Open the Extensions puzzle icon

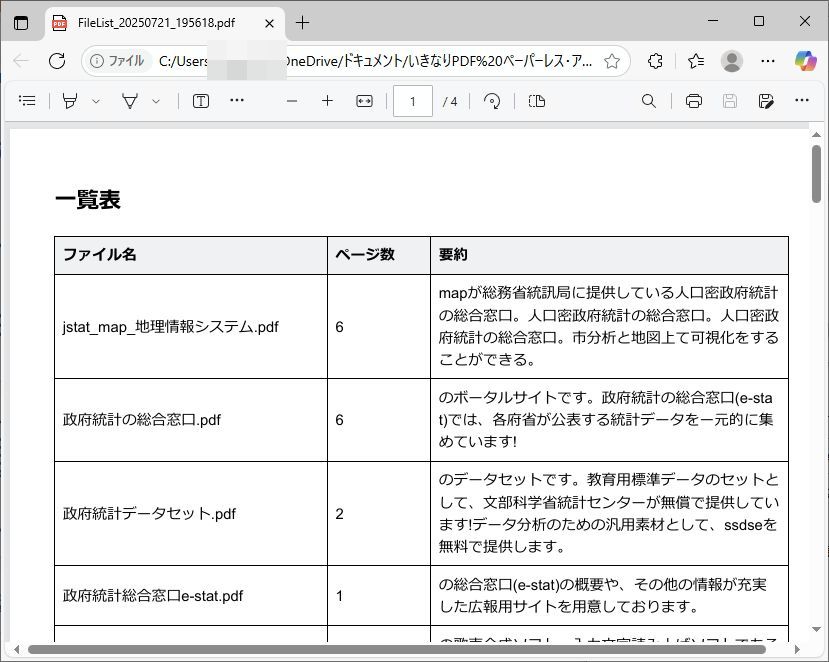655,61
